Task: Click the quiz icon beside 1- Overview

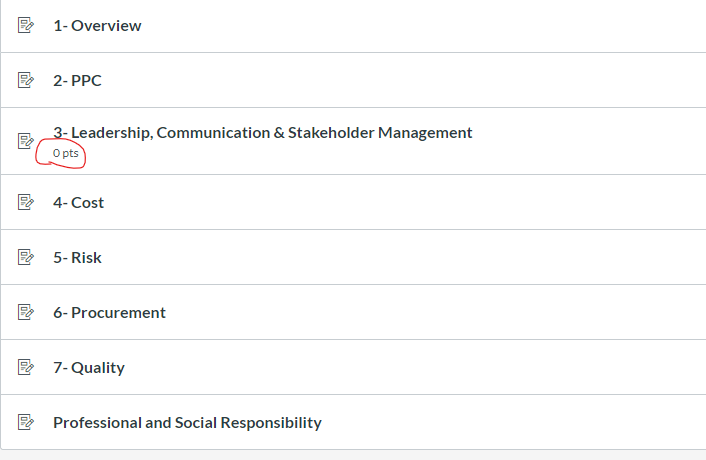Action: (x=26, y=26)
